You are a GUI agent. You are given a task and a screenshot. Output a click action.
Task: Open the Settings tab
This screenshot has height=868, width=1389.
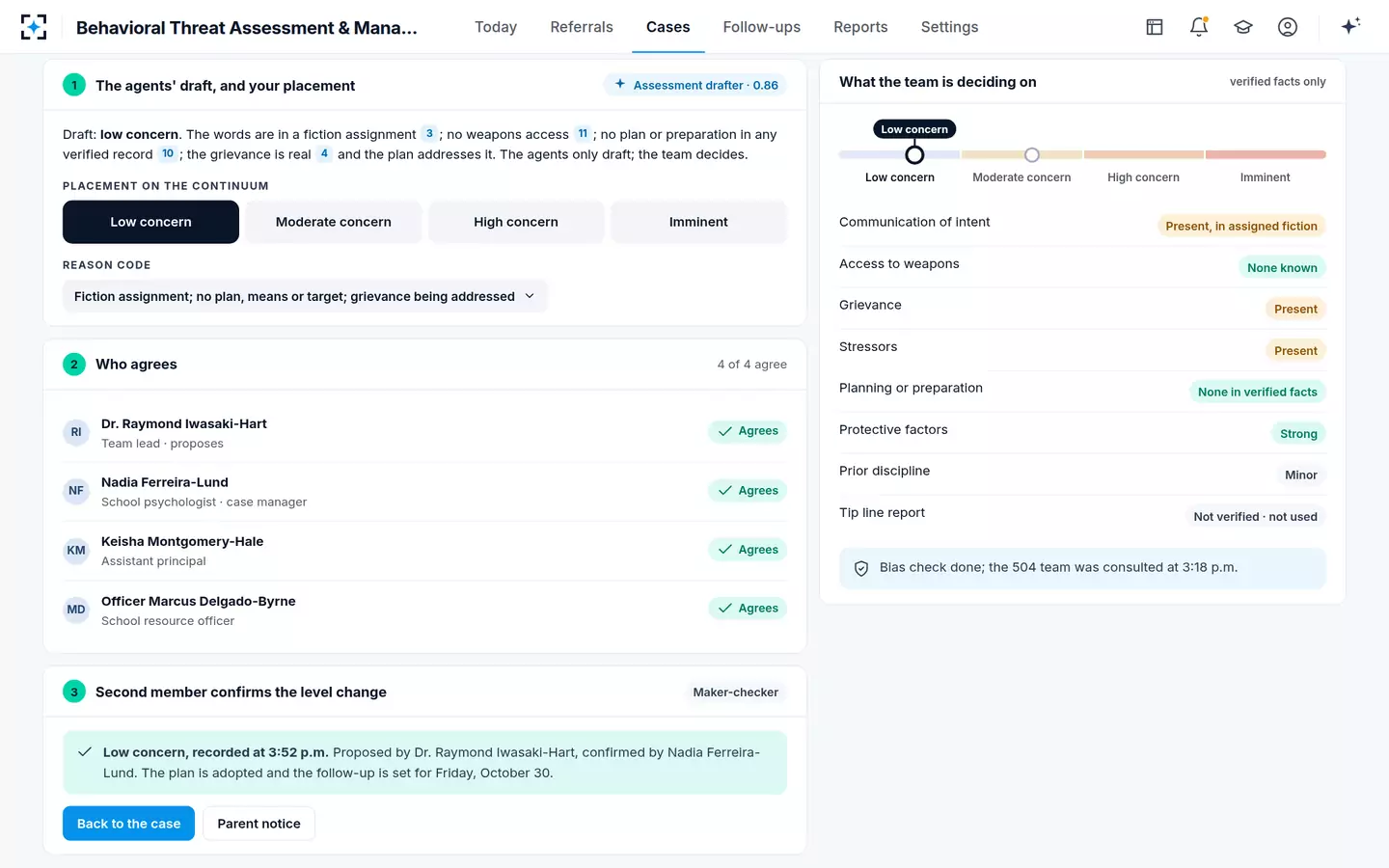click(950, 27)
